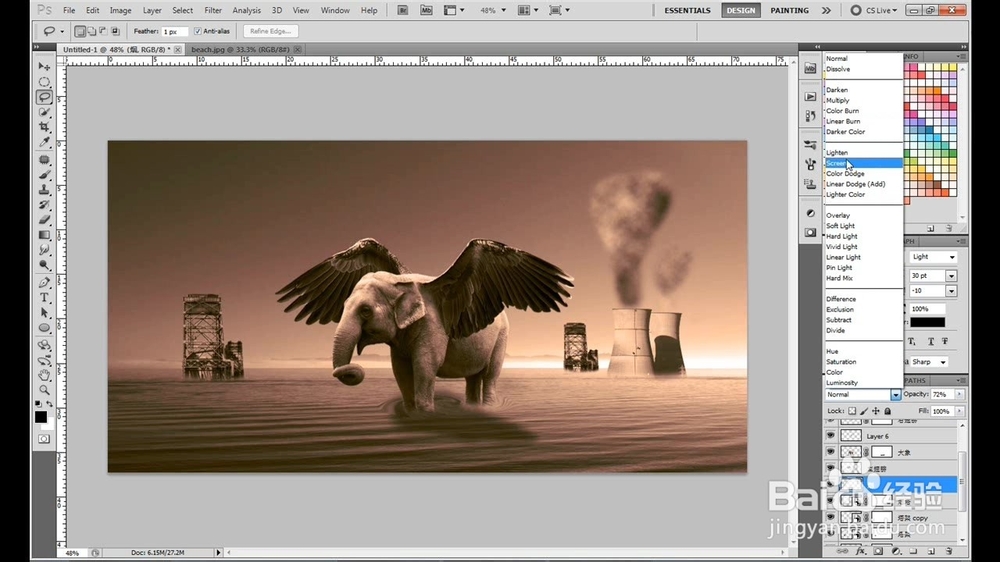Toggle the Anti-alias checkbox
1000x562 pixels.
[198, 31]
